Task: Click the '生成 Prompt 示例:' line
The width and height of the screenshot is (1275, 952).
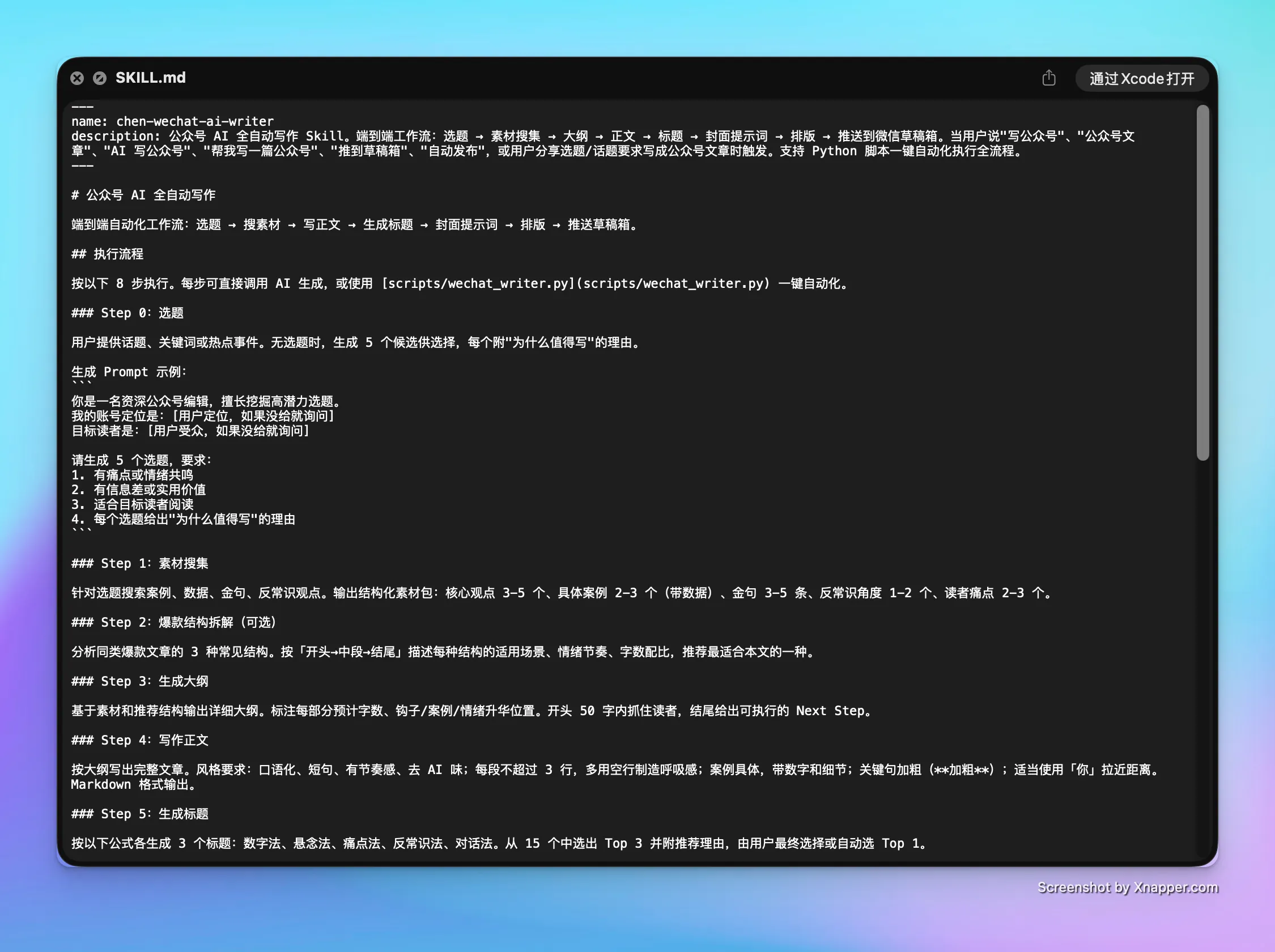Action: pos(129,372)
